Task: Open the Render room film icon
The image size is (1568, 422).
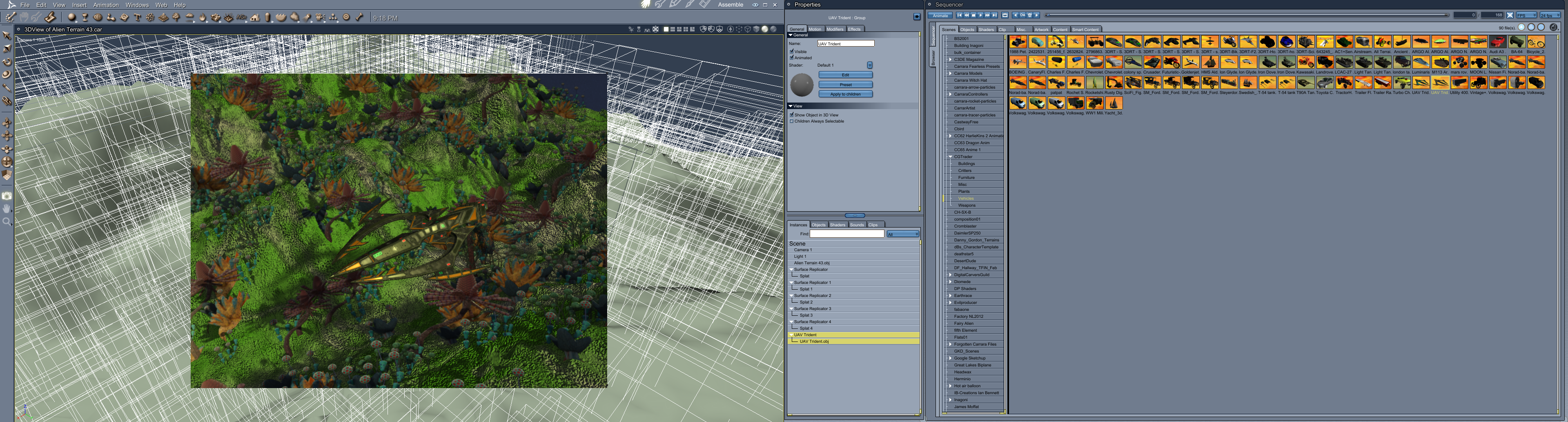Action: coord(705,4)
